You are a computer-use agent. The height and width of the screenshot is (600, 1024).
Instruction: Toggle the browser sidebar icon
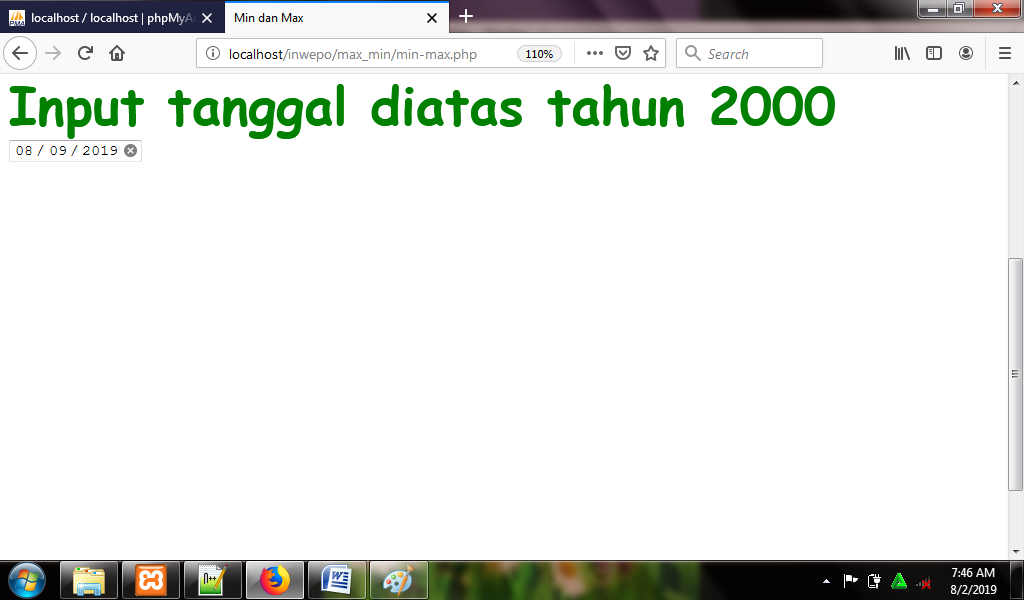933,53
